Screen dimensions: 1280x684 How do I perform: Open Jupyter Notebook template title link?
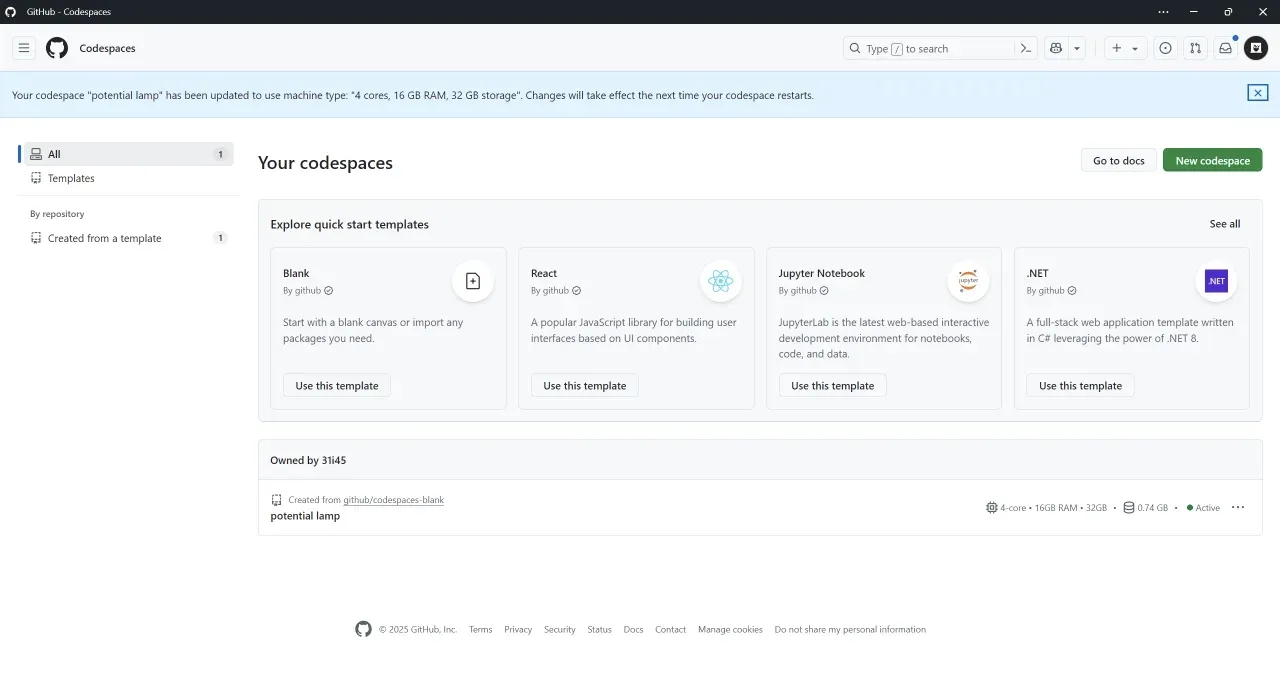(x=822, y=273)
